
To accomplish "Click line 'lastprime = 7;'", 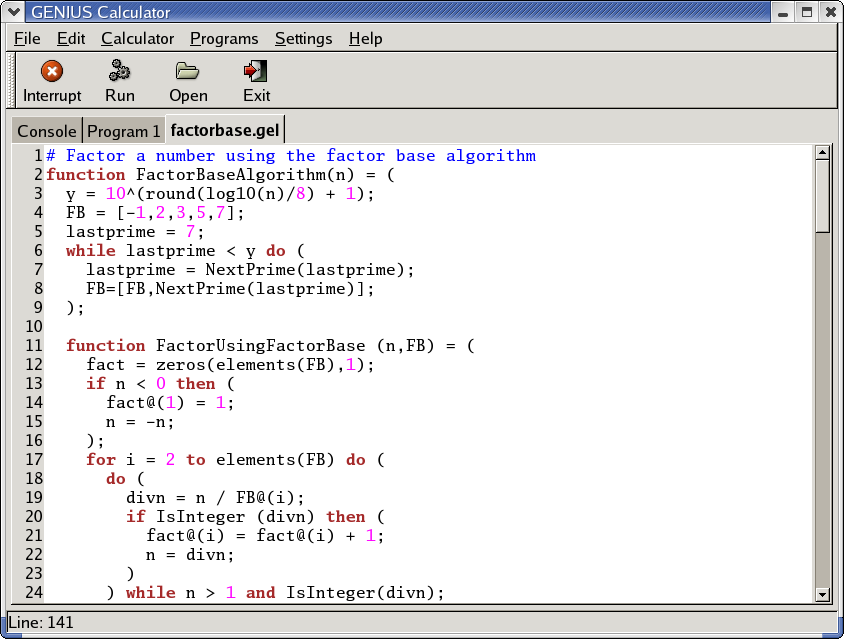I will 135,232.
